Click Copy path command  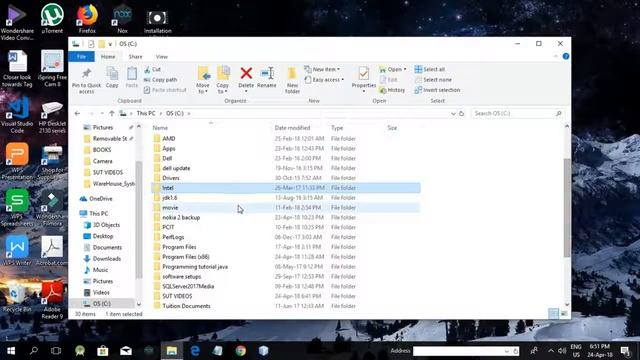160,80
